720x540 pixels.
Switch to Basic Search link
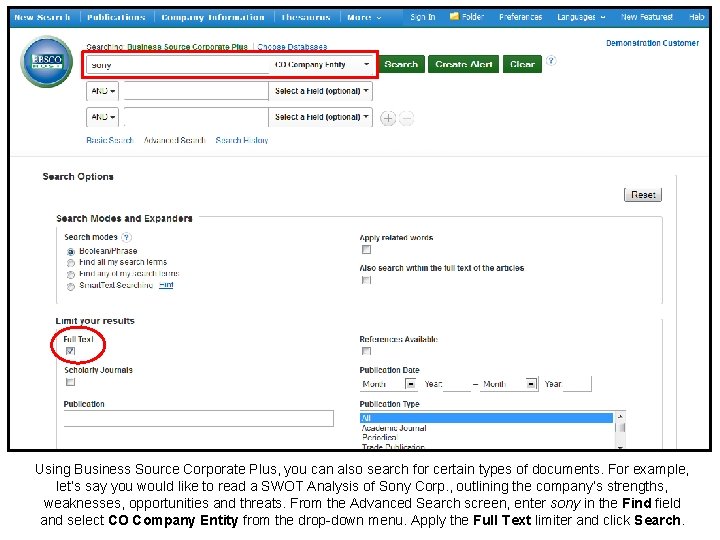110,140
